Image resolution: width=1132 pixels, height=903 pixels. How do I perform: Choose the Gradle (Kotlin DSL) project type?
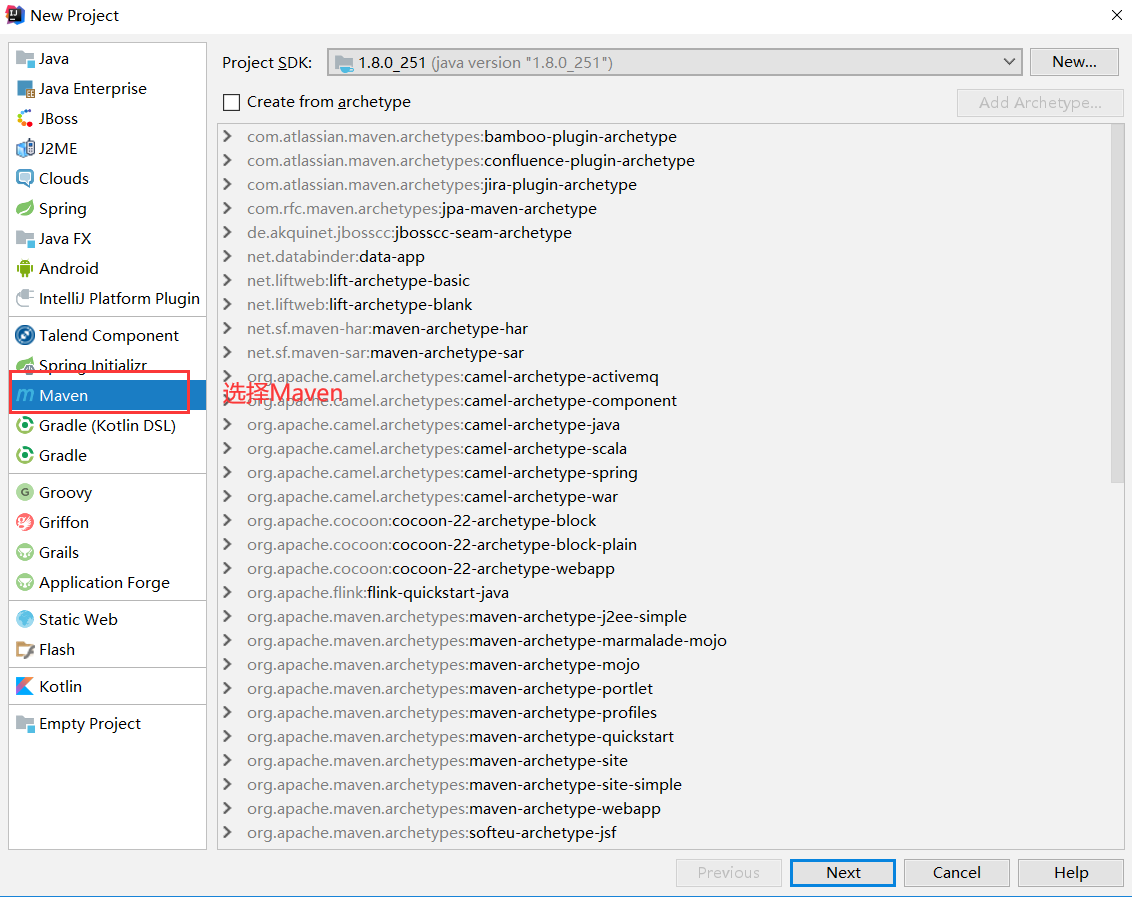(108, 426)
